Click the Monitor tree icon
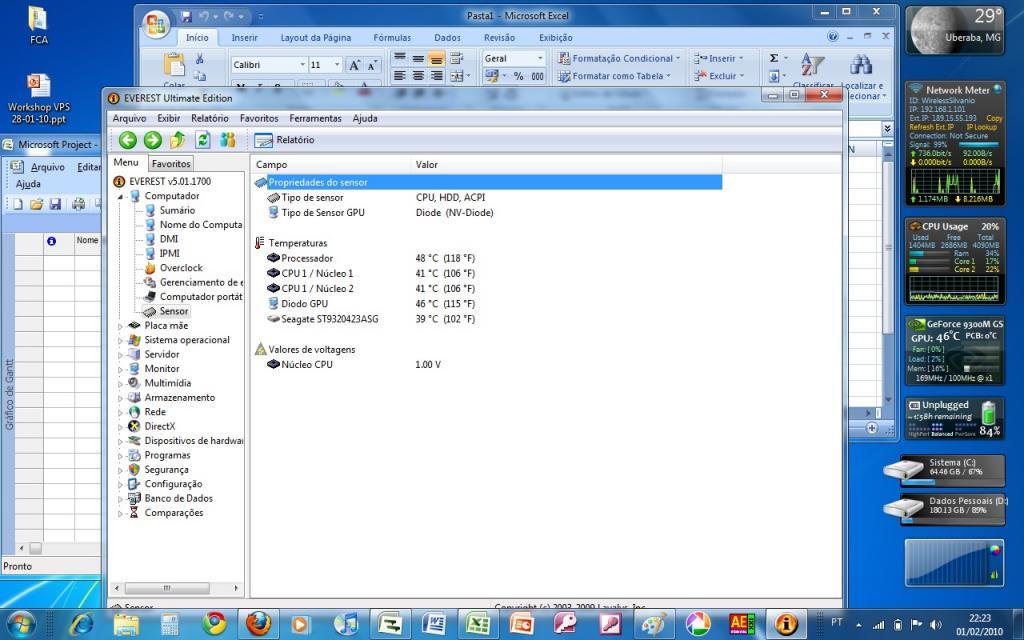The height and width of the screenshot is (640, 1024). click(x=134, y=368)
